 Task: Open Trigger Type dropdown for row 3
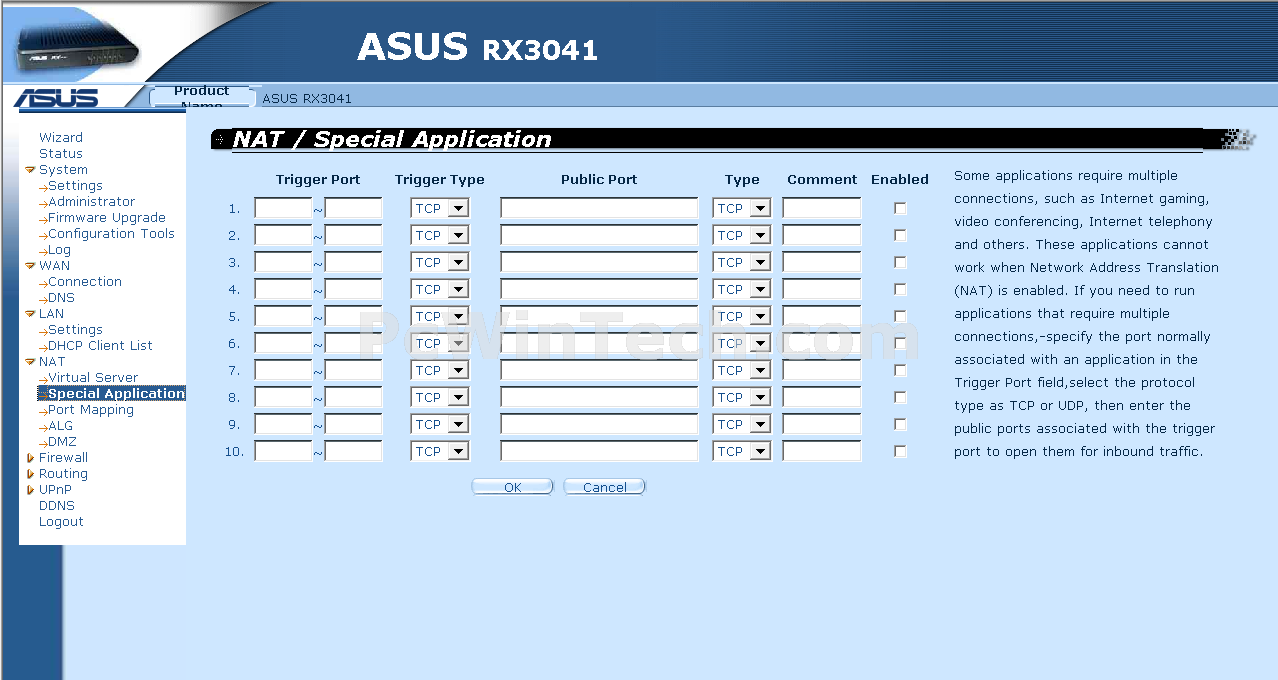pyautogui.click(x=440, y=263)
